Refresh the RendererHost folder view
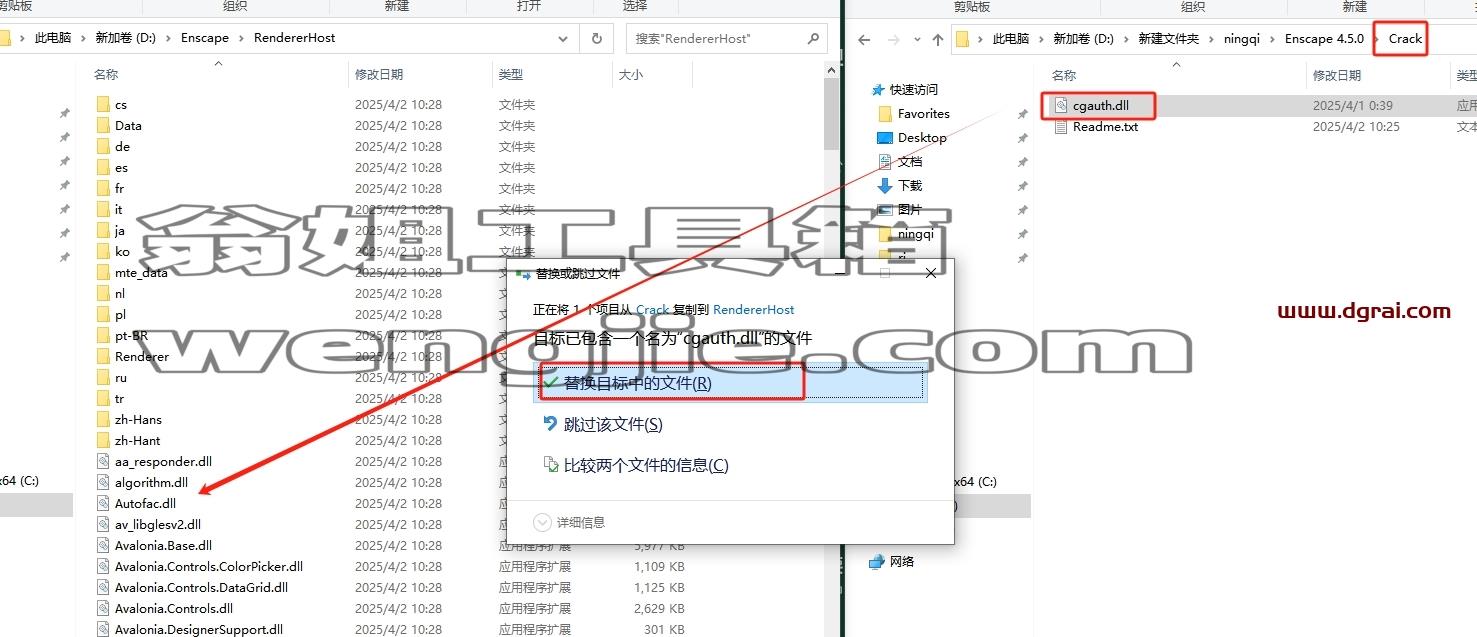Viewport: 1477px width, 637px height. [x=597, y=38]
